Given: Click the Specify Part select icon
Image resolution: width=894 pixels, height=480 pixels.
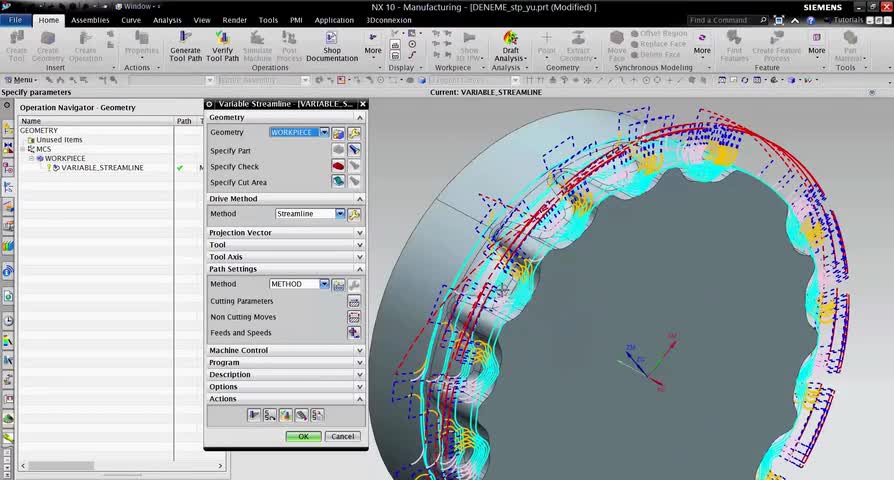Looking at the screenshot, I should [x=338, y=150].
